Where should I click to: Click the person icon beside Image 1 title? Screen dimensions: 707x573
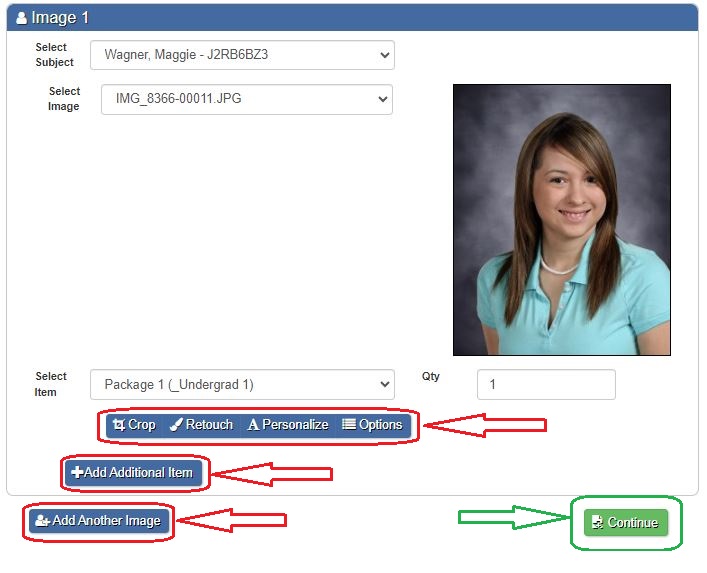click(x=21, y=18)
